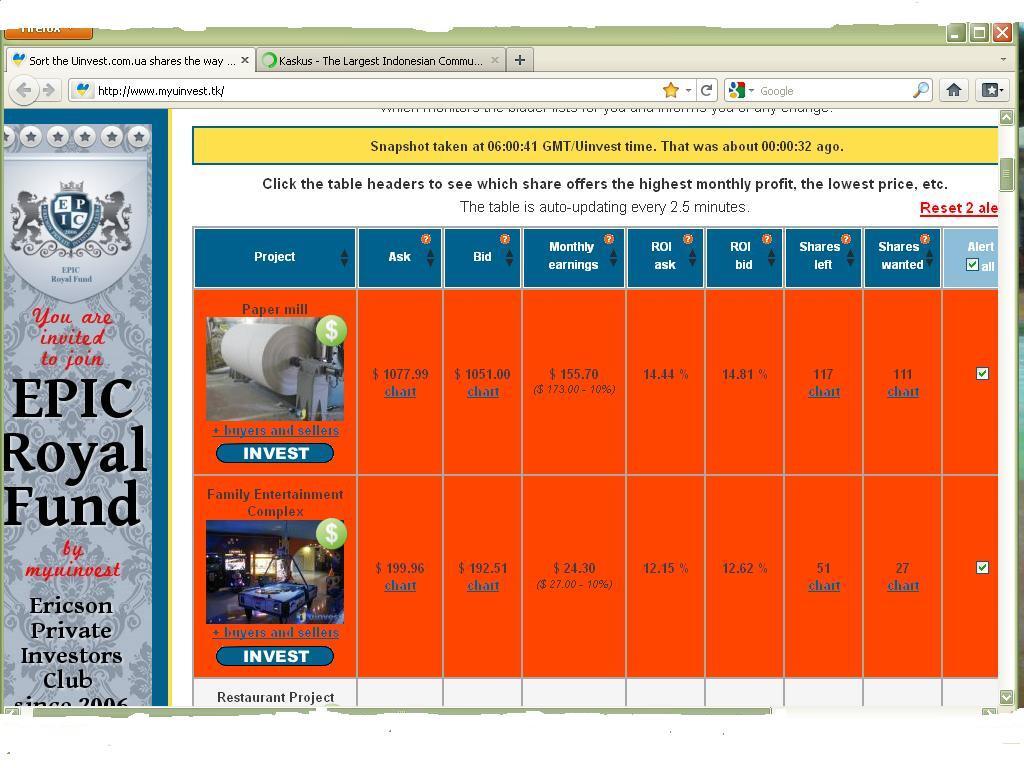This screenshot has width=1024, height=768.
Task: Click the Reset 2 alerts link
Action: (x=959, y=208)
